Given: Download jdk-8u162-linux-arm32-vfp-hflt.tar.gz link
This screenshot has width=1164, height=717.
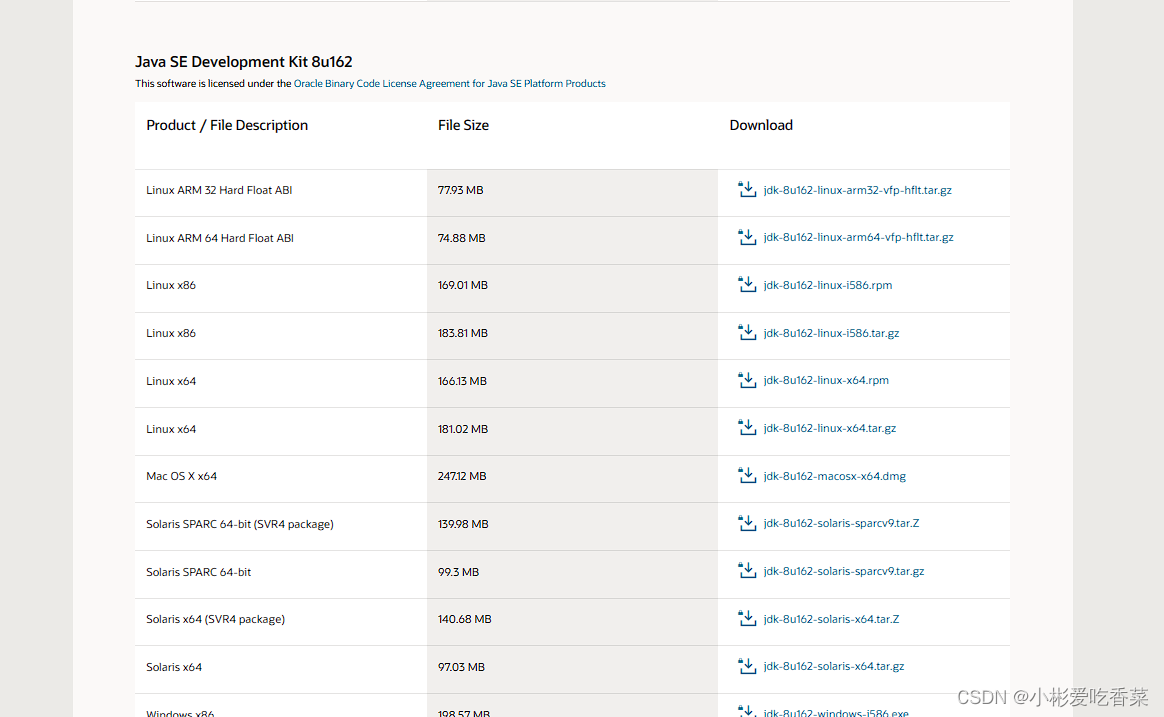Looking at the screenshot, I should pos(857,190).
